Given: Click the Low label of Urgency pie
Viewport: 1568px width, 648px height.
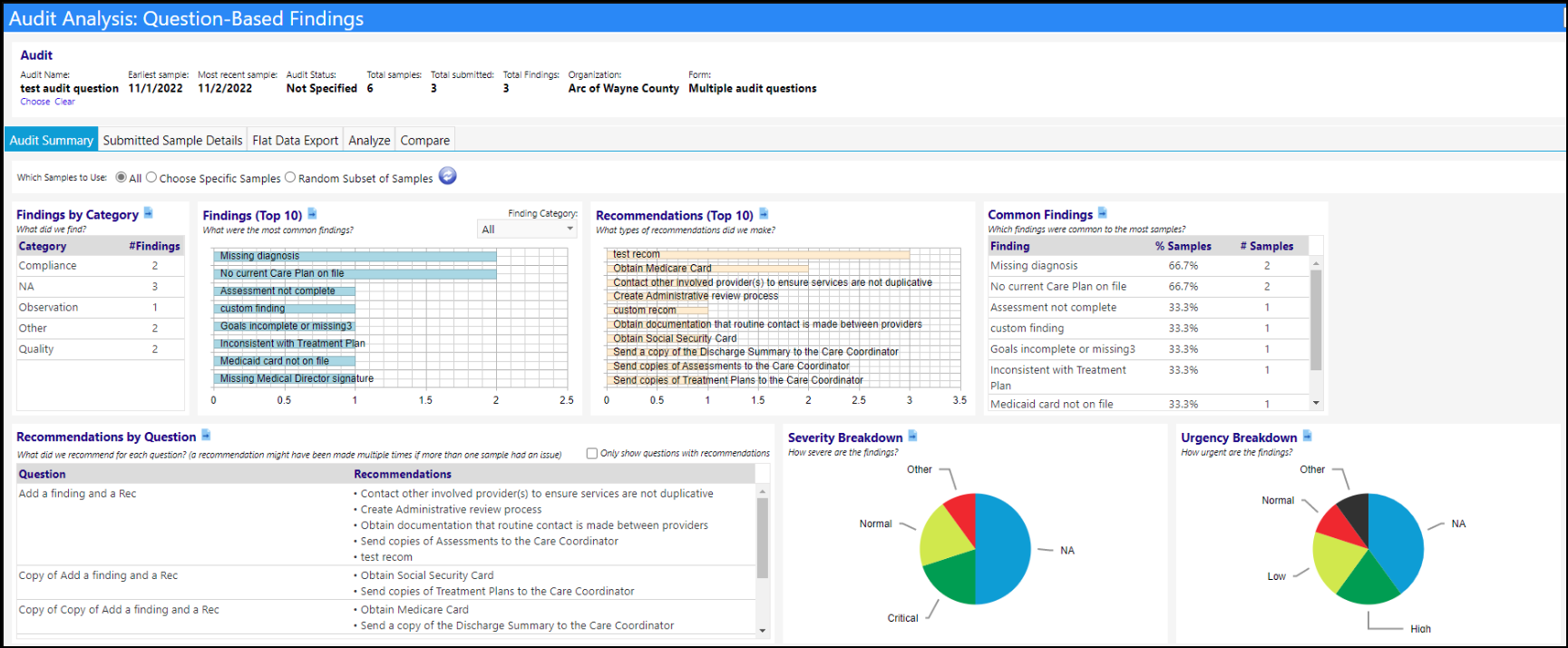Looking at the screenshot, I should click(1276, 576).
